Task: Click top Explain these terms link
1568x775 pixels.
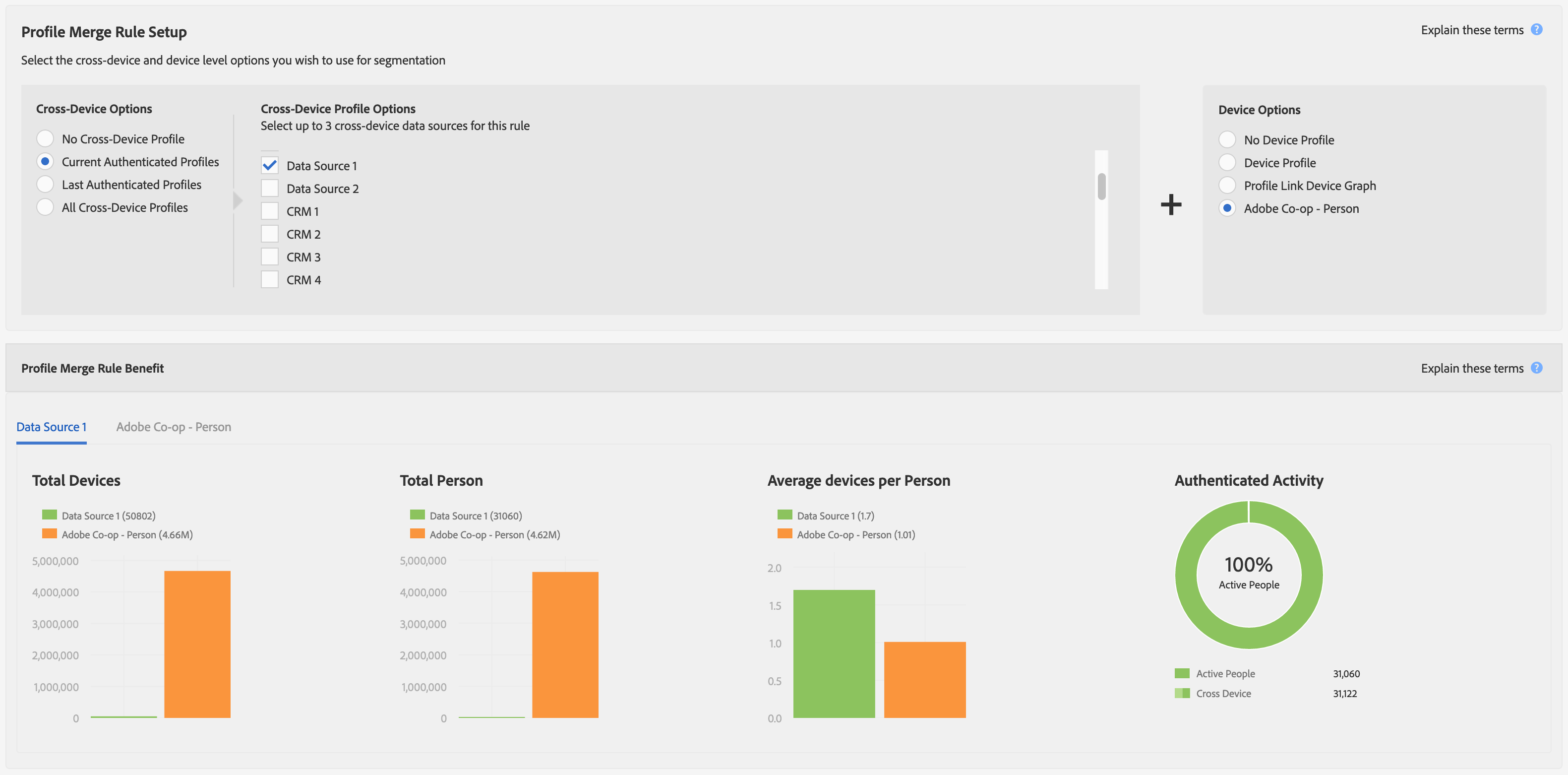Action: pos(1471,30)
